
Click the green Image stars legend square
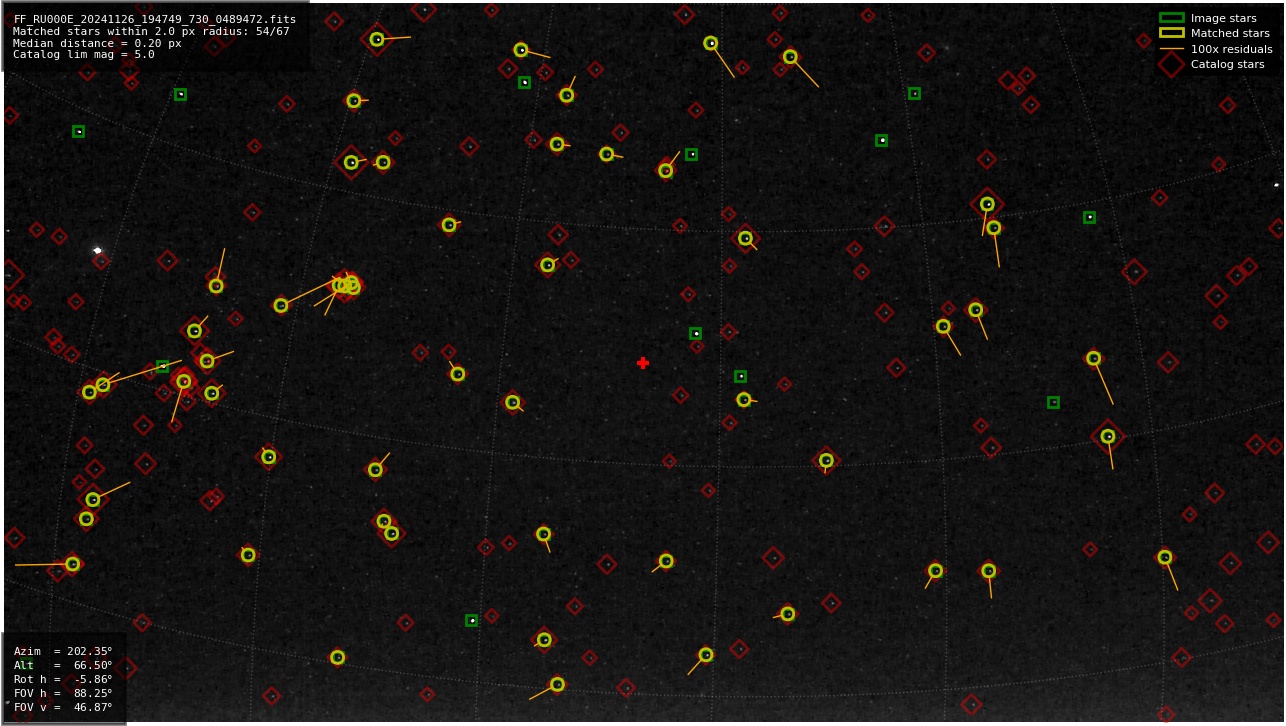coord(1171,18)
